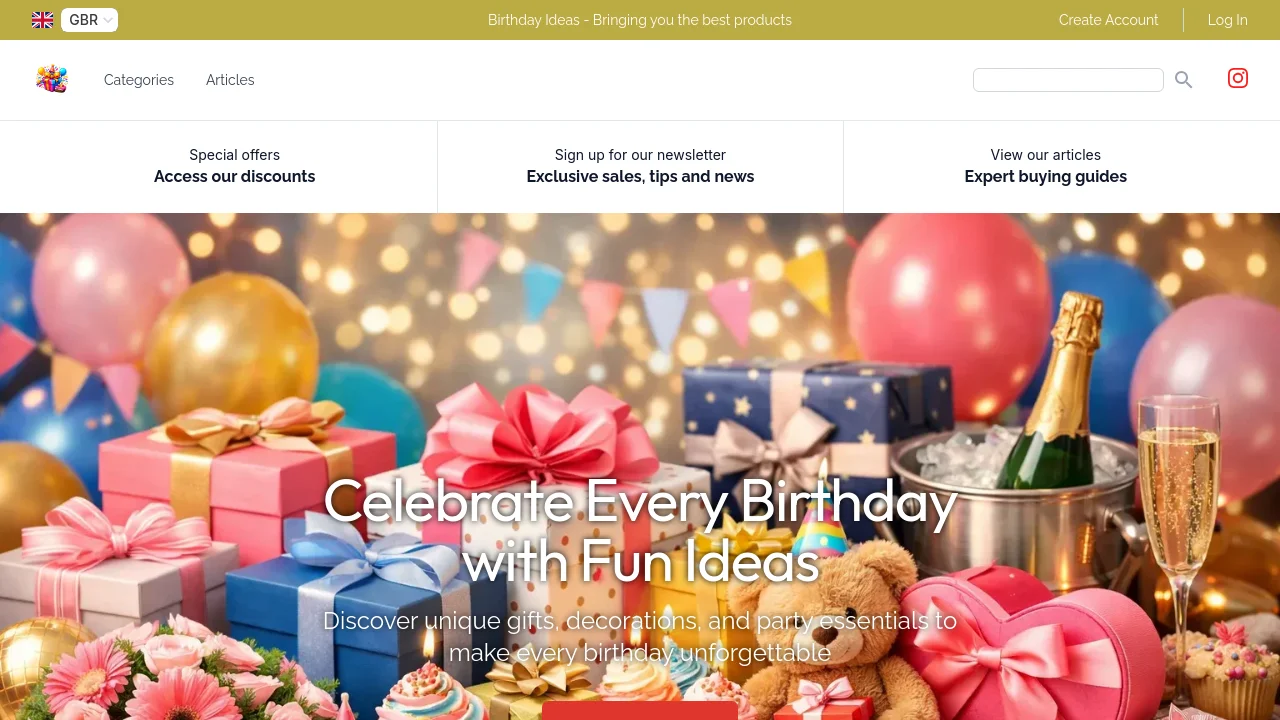Open the Categories menu
This screenshot has width=1280, height=720.
(139, 80)
